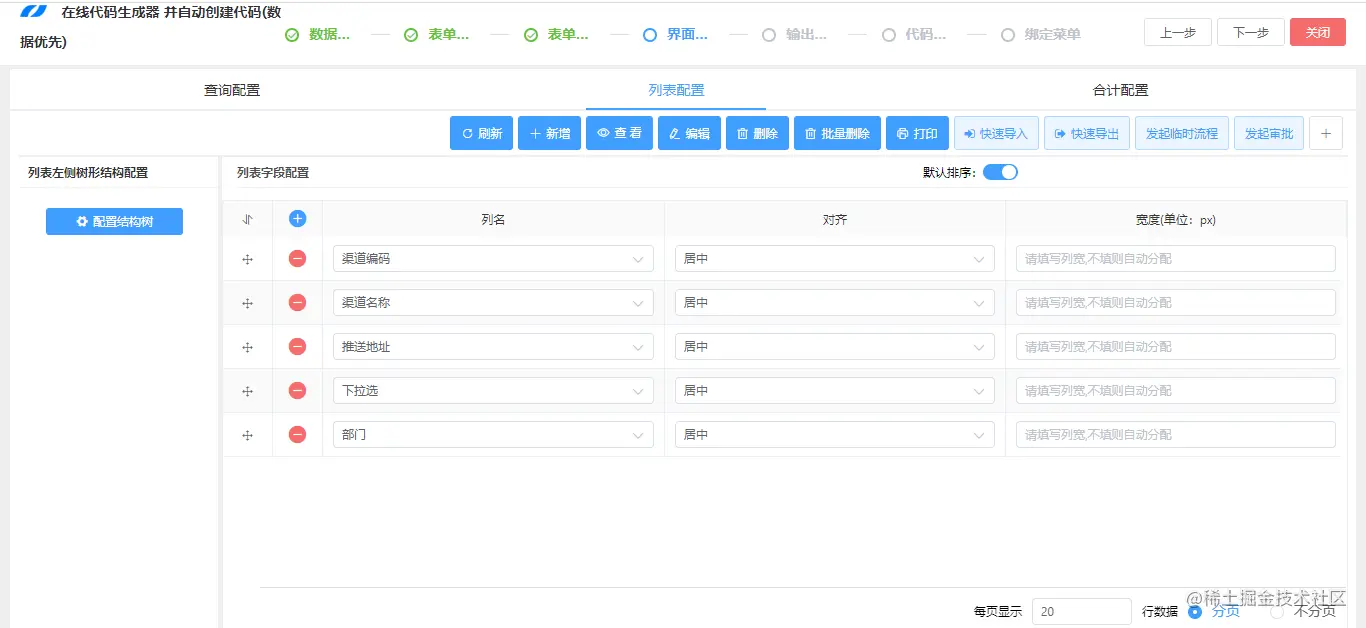Viewport: 1366px width, 628px height.
Task: Click the blue plus icon to add column
Action: [x=297, y=218]
